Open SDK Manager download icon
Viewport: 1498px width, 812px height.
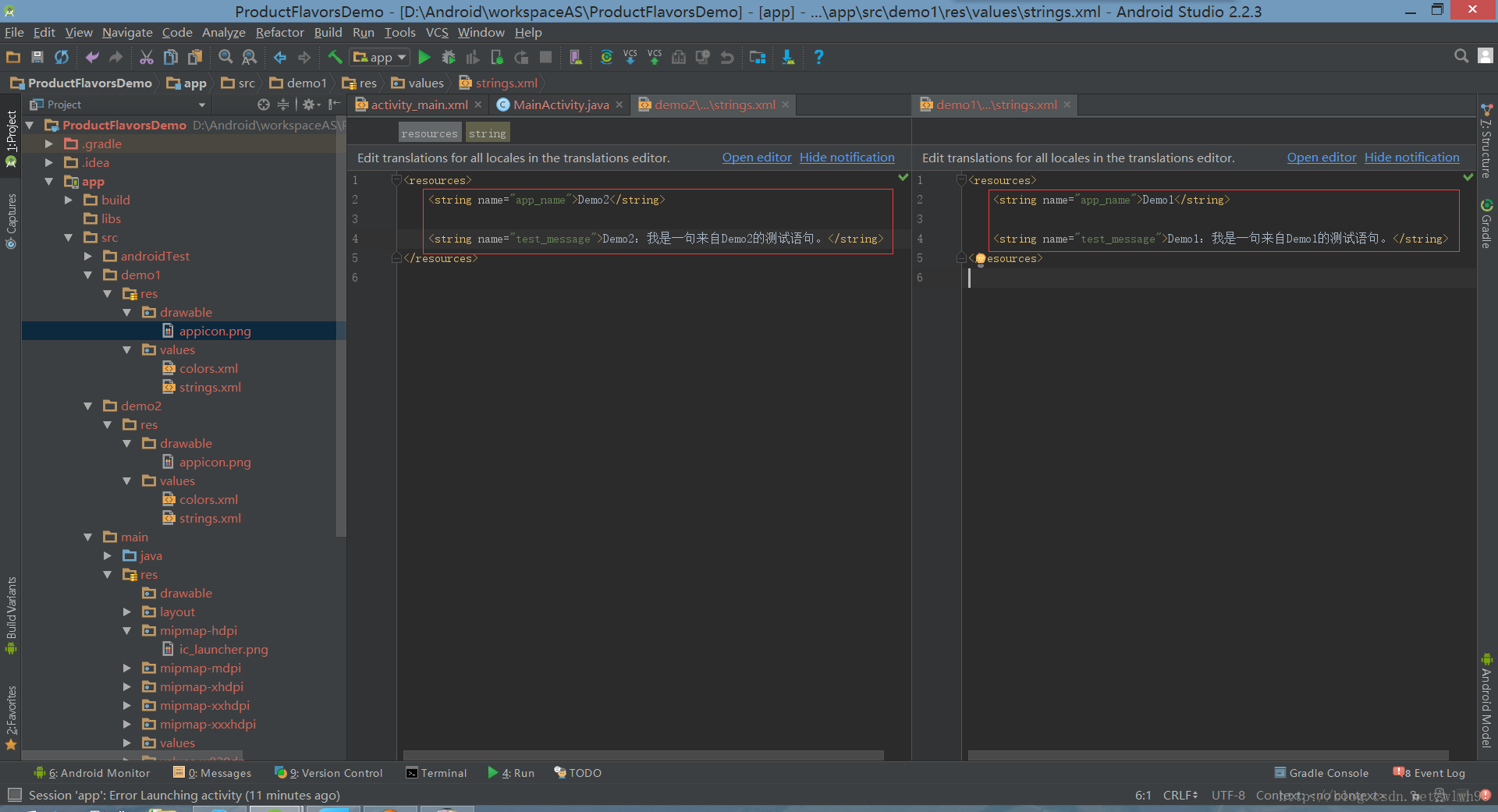(x=788, y=57)
